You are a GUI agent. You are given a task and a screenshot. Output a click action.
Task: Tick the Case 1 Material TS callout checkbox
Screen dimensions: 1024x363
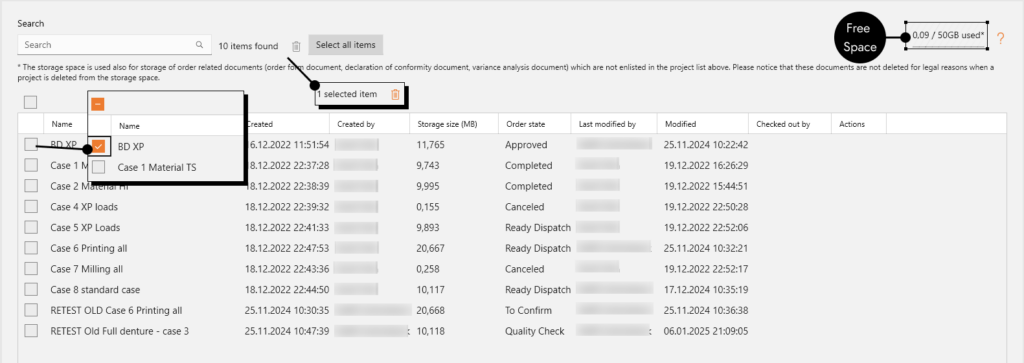tap(99, 168)
